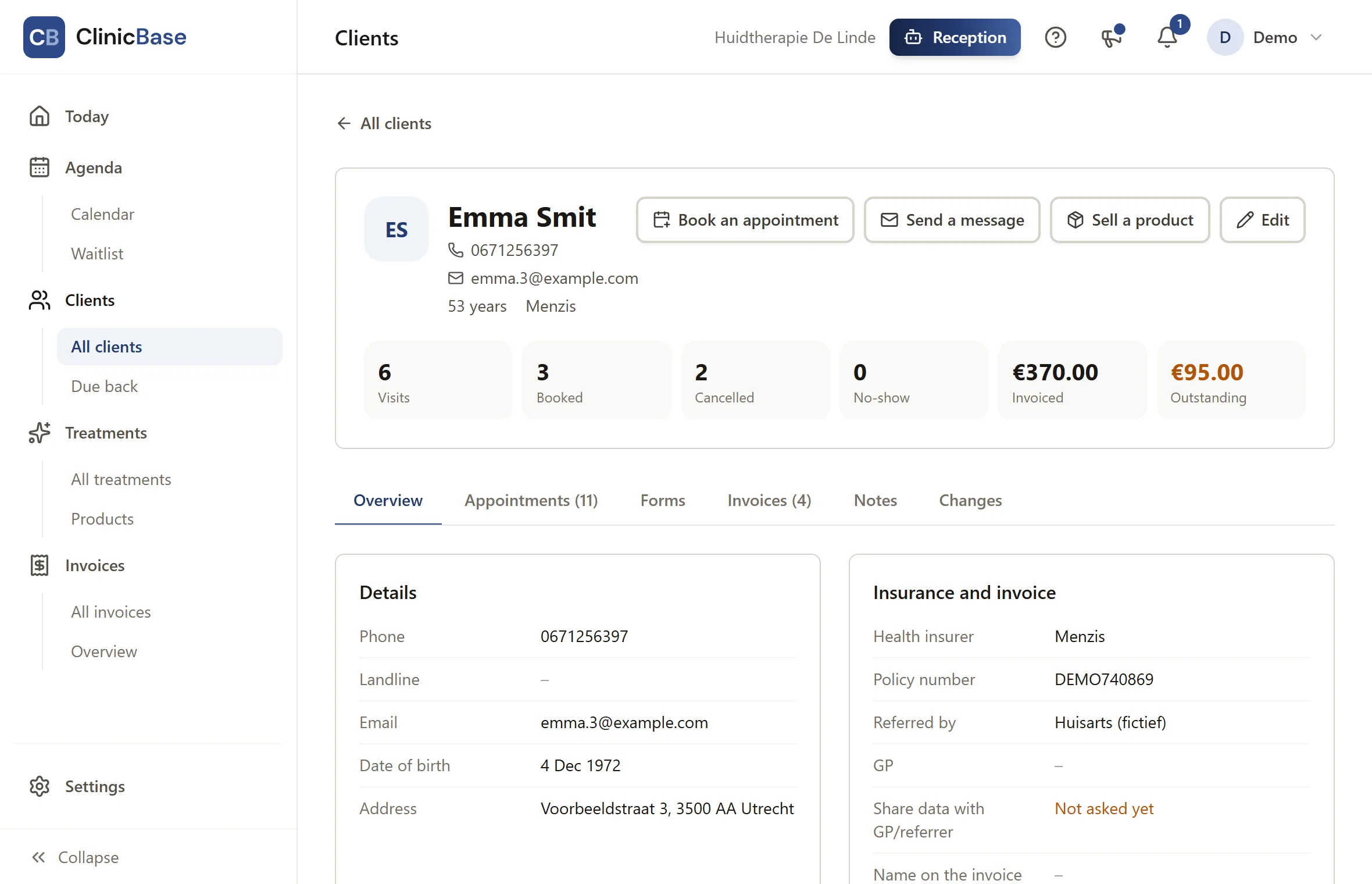
Task: Click the Settings gear icon
Action: coord(40,786)
